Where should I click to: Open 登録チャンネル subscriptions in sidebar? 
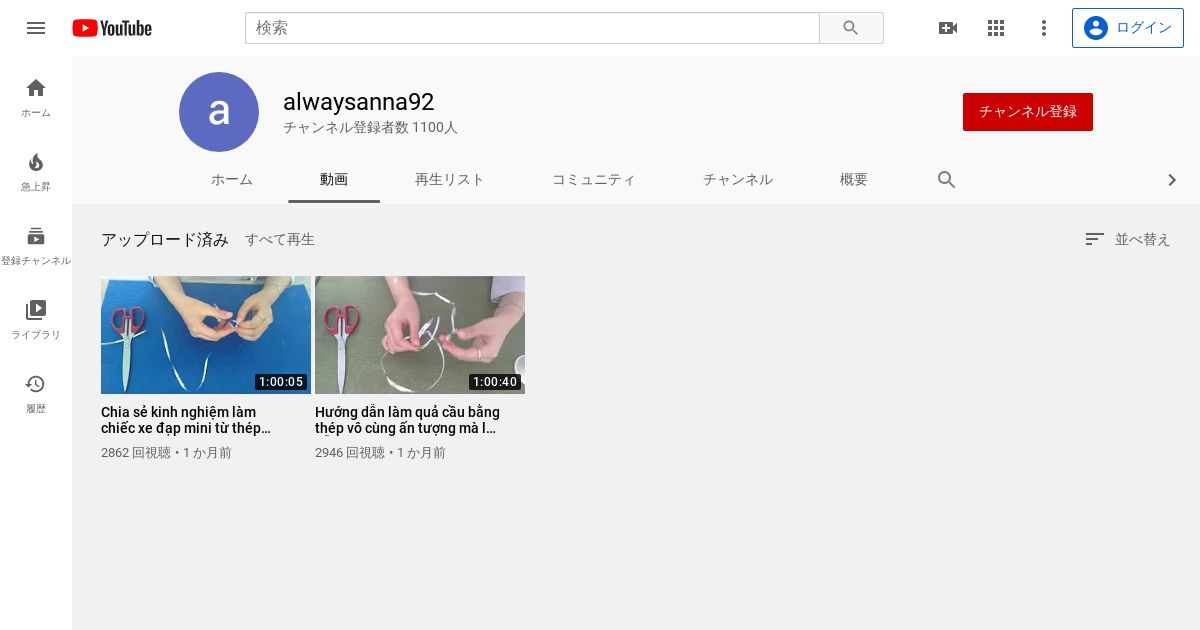coord(36,246)
